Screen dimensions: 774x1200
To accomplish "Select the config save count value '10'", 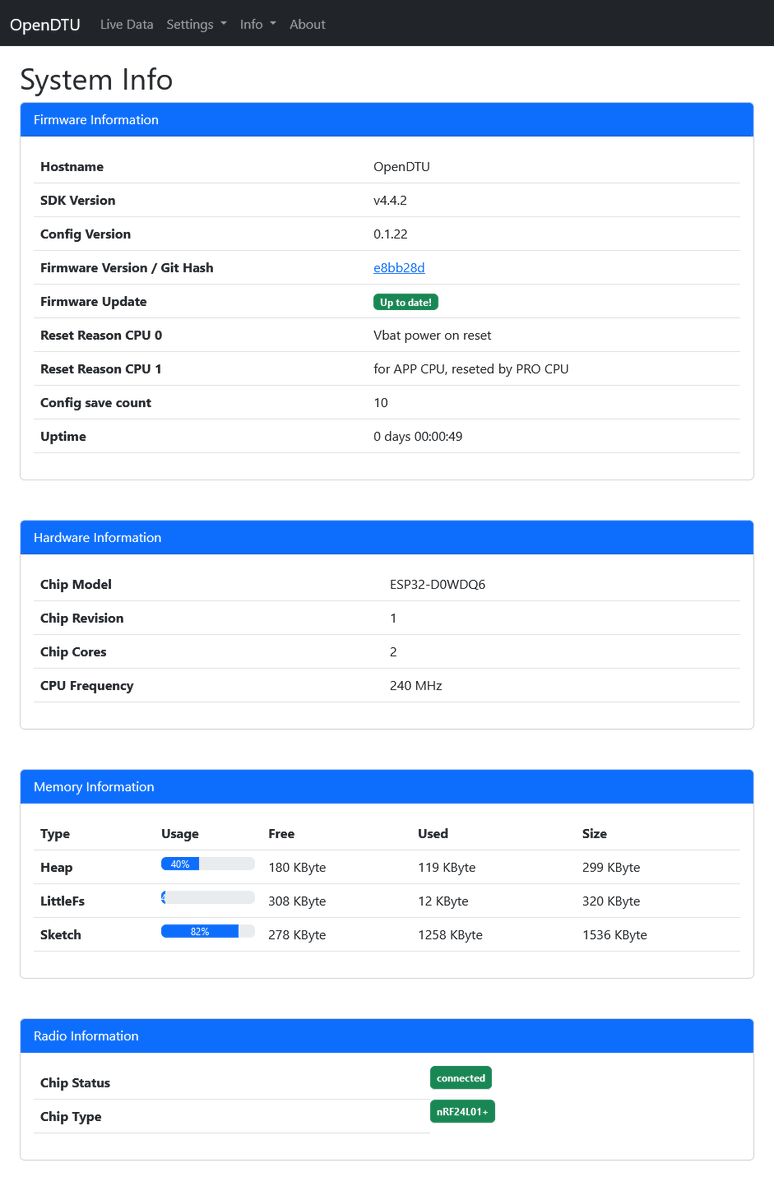I will tap(380, 403).
